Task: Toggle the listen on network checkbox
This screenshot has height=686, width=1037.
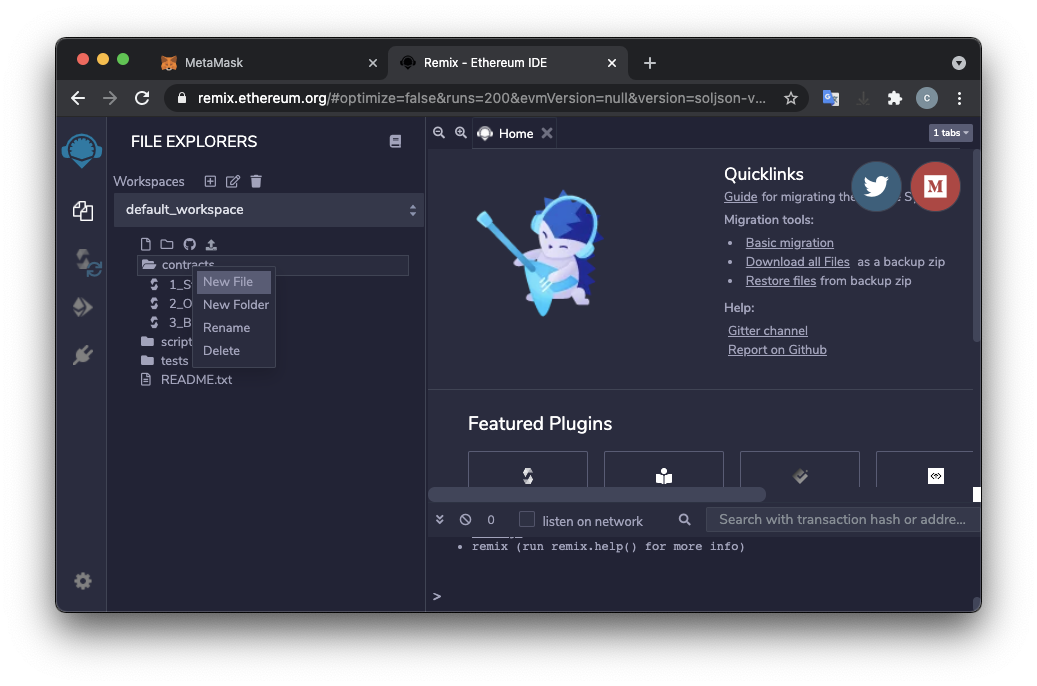Action: point(527,520)
